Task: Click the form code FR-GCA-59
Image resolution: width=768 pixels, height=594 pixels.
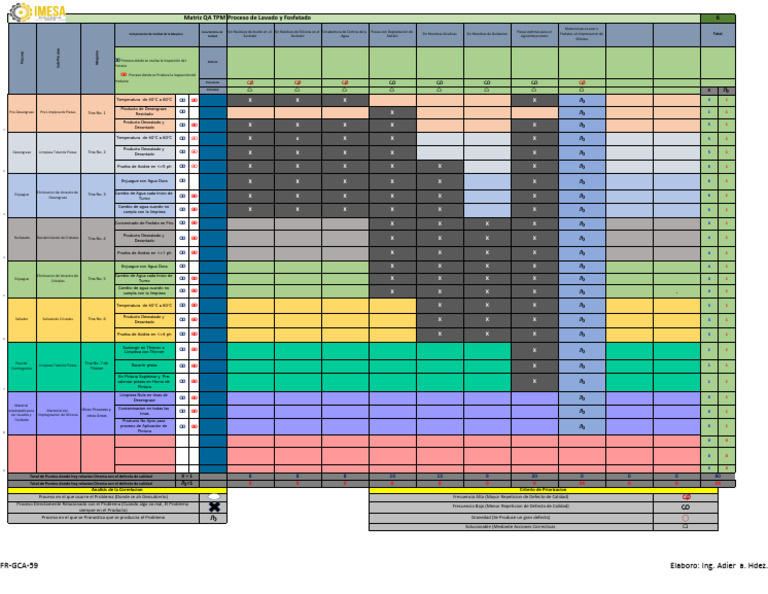Action: pos(19,565)
